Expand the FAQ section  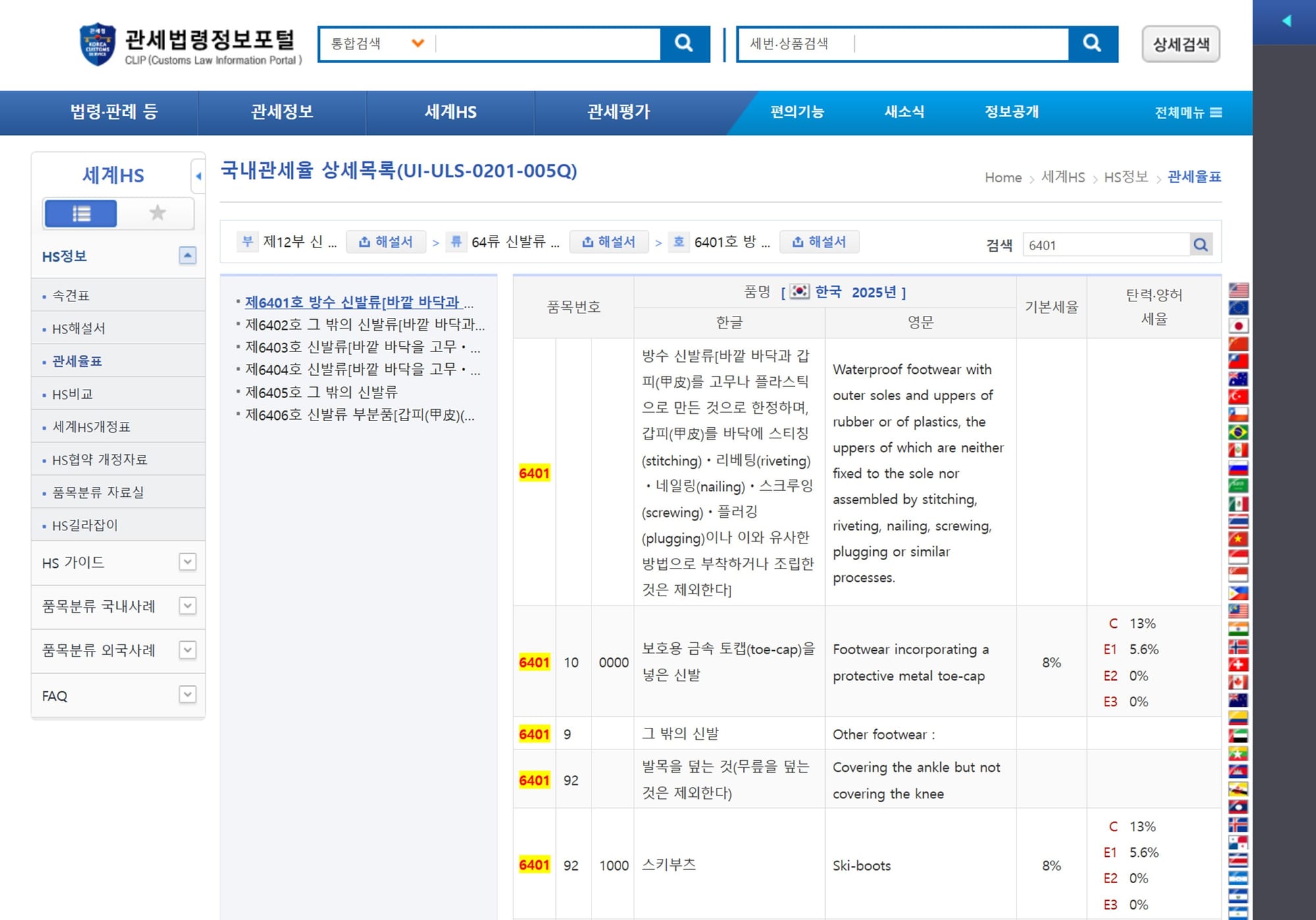pos(188,694)
